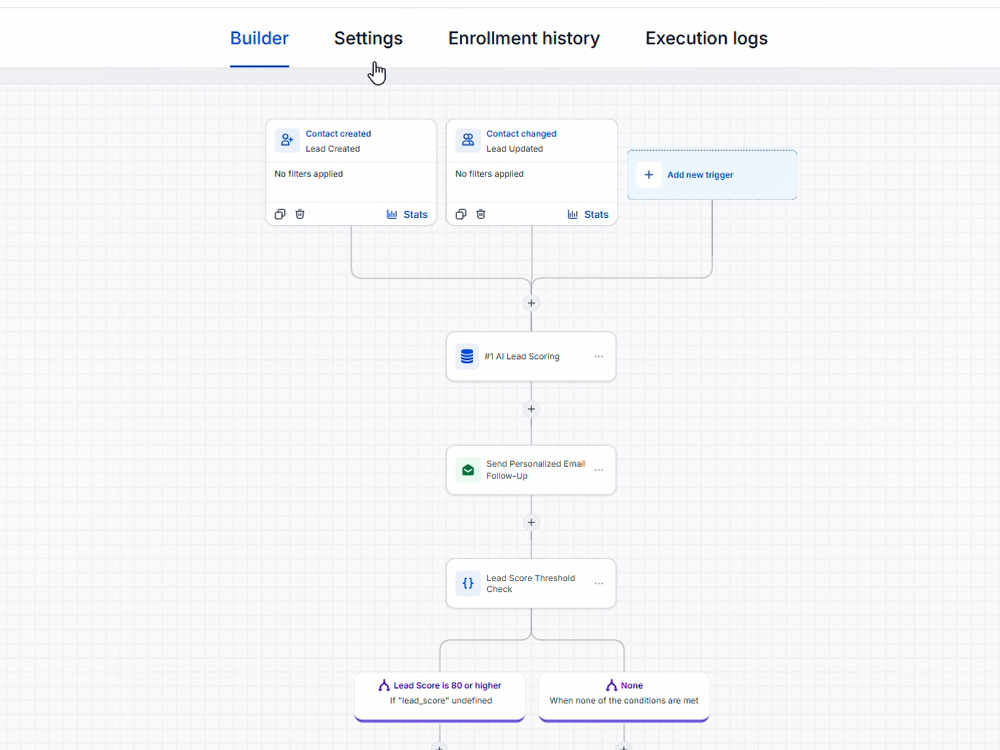The width and height of the screenshot is (1000, 750).
Task: Click the Lead Created subtitle
Action: pos(332,149)
